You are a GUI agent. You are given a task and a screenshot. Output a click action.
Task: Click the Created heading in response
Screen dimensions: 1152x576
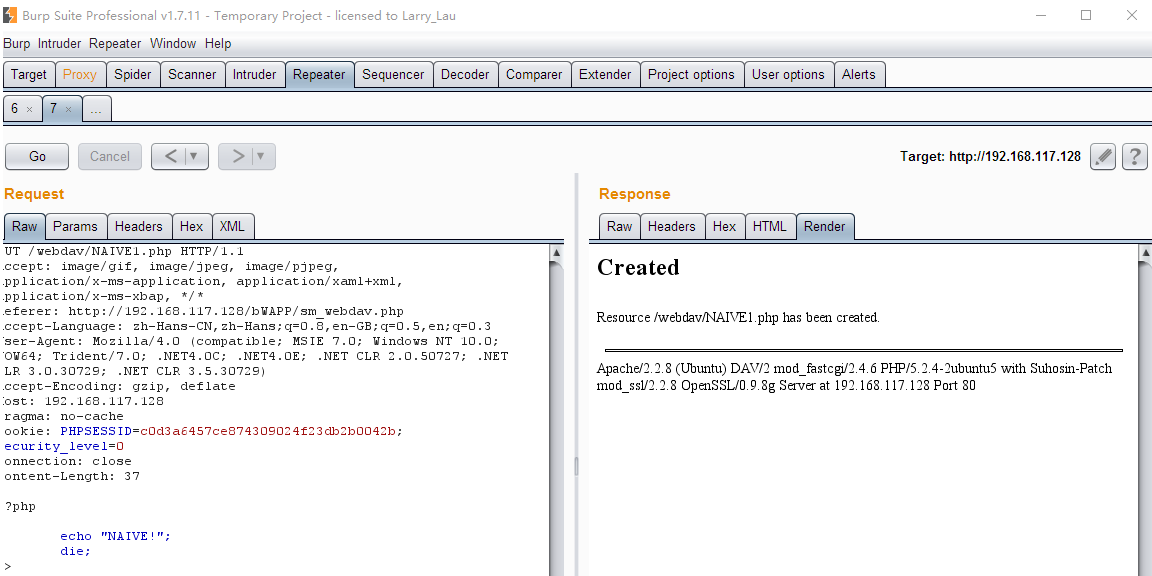[638, 267]
